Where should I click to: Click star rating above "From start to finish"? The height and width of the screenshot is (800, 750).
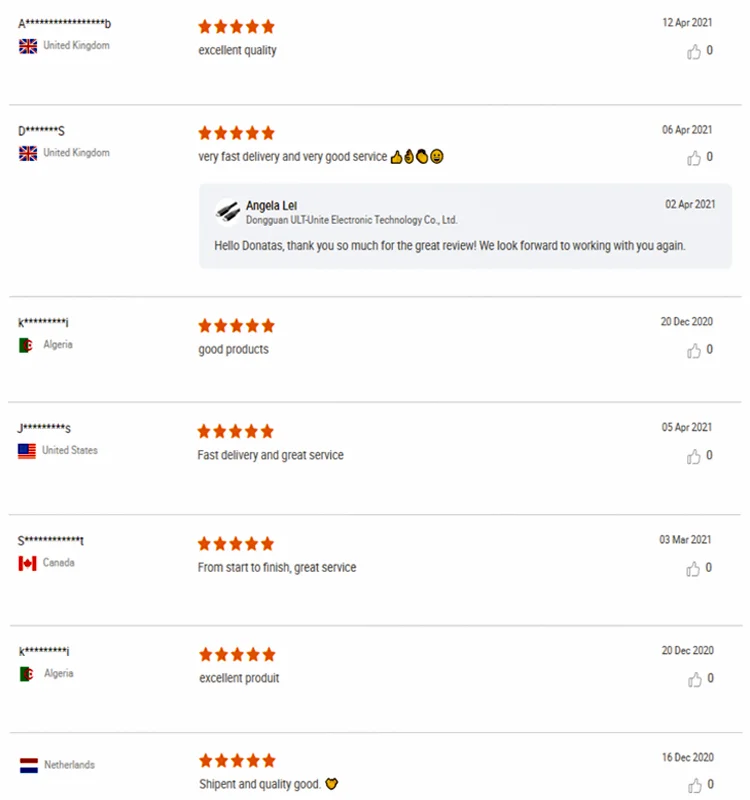(x=236, y=544)
